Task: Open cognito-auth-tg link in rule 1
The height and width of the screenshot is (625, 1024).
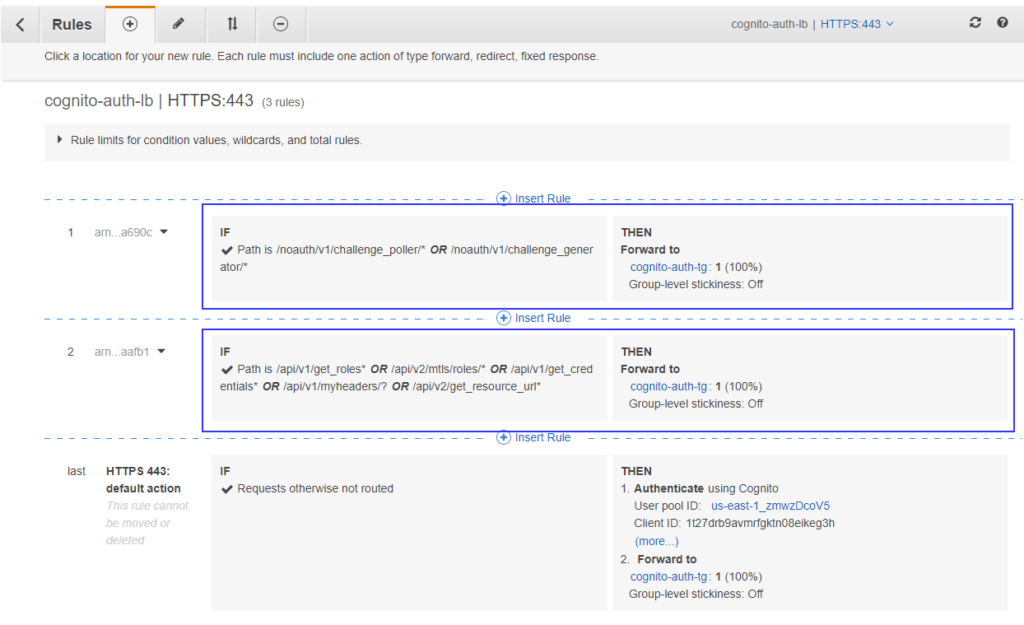Action: pos(668,267)
